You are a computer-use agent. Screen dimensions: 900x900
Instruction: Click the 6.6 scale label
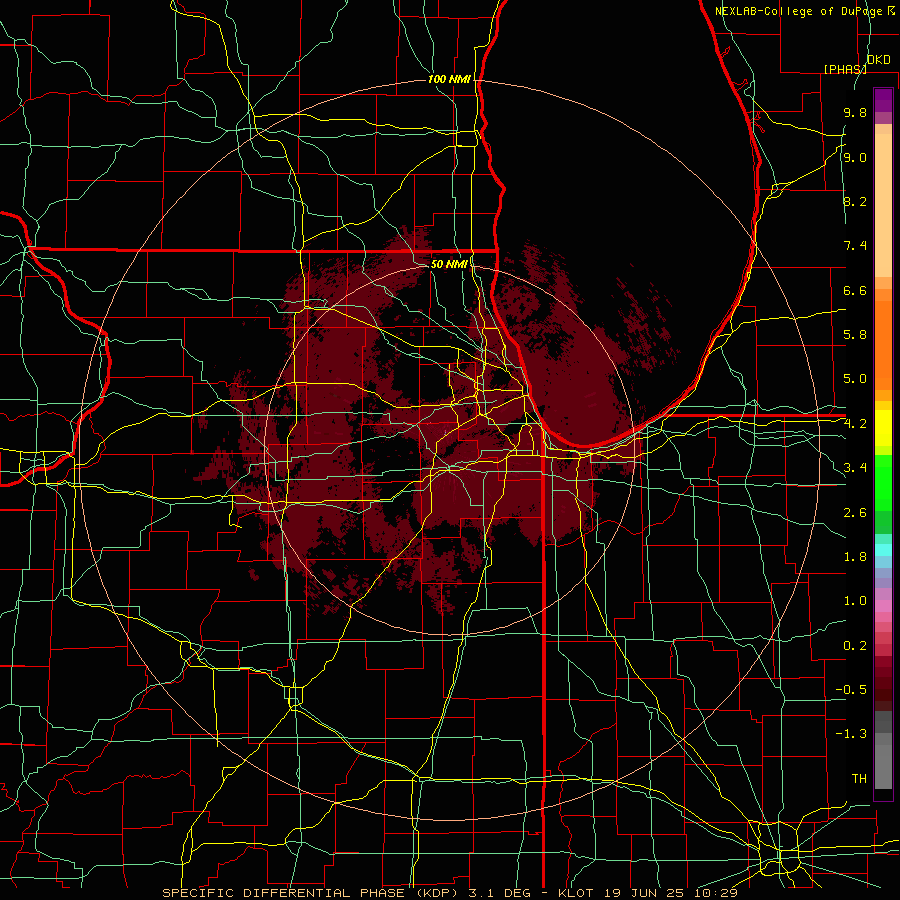[855, 290]
